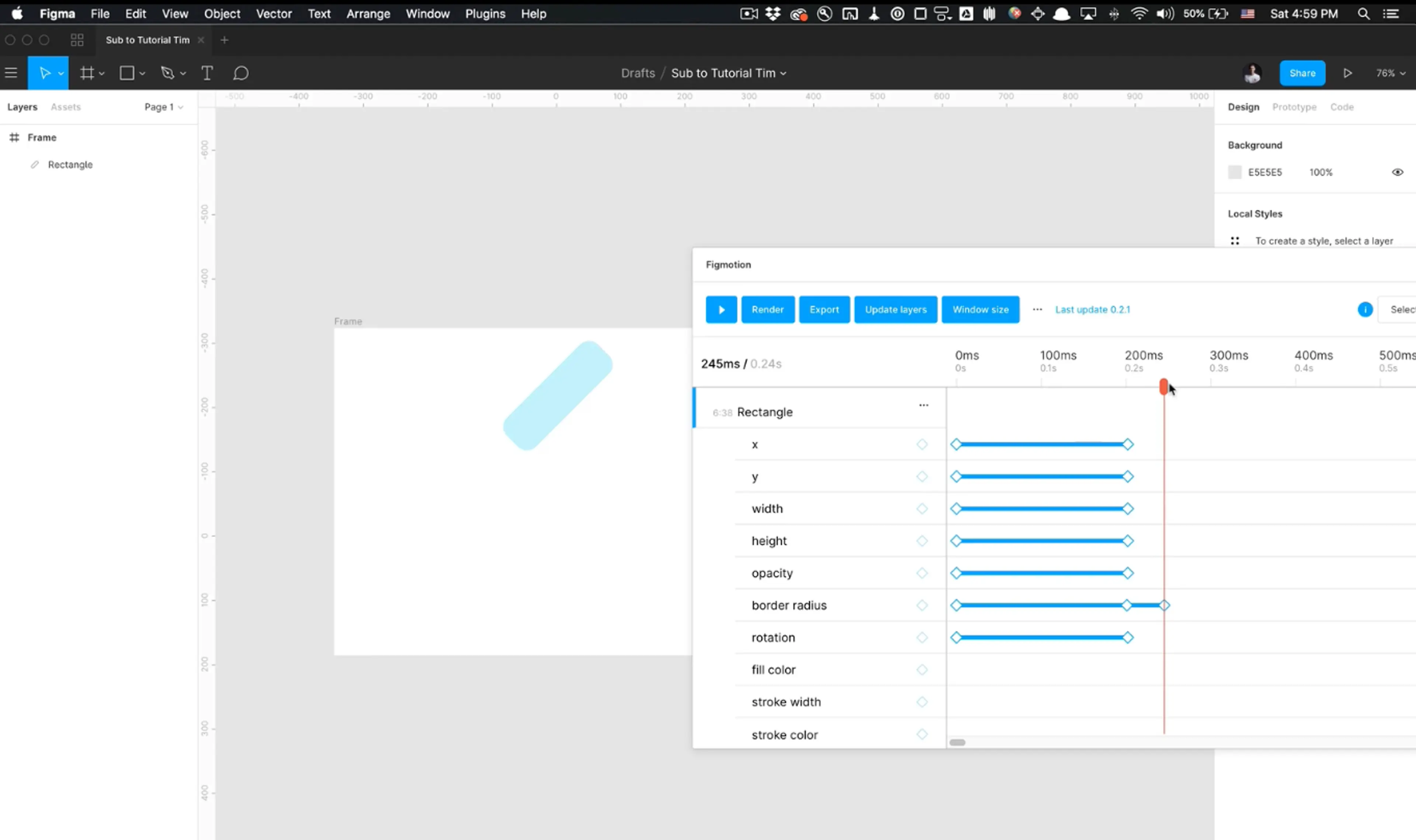The height and width of the screenshot is (840, 1416).
Task: Open macOS Notification Center list icon
Action: click(1391, 14)
